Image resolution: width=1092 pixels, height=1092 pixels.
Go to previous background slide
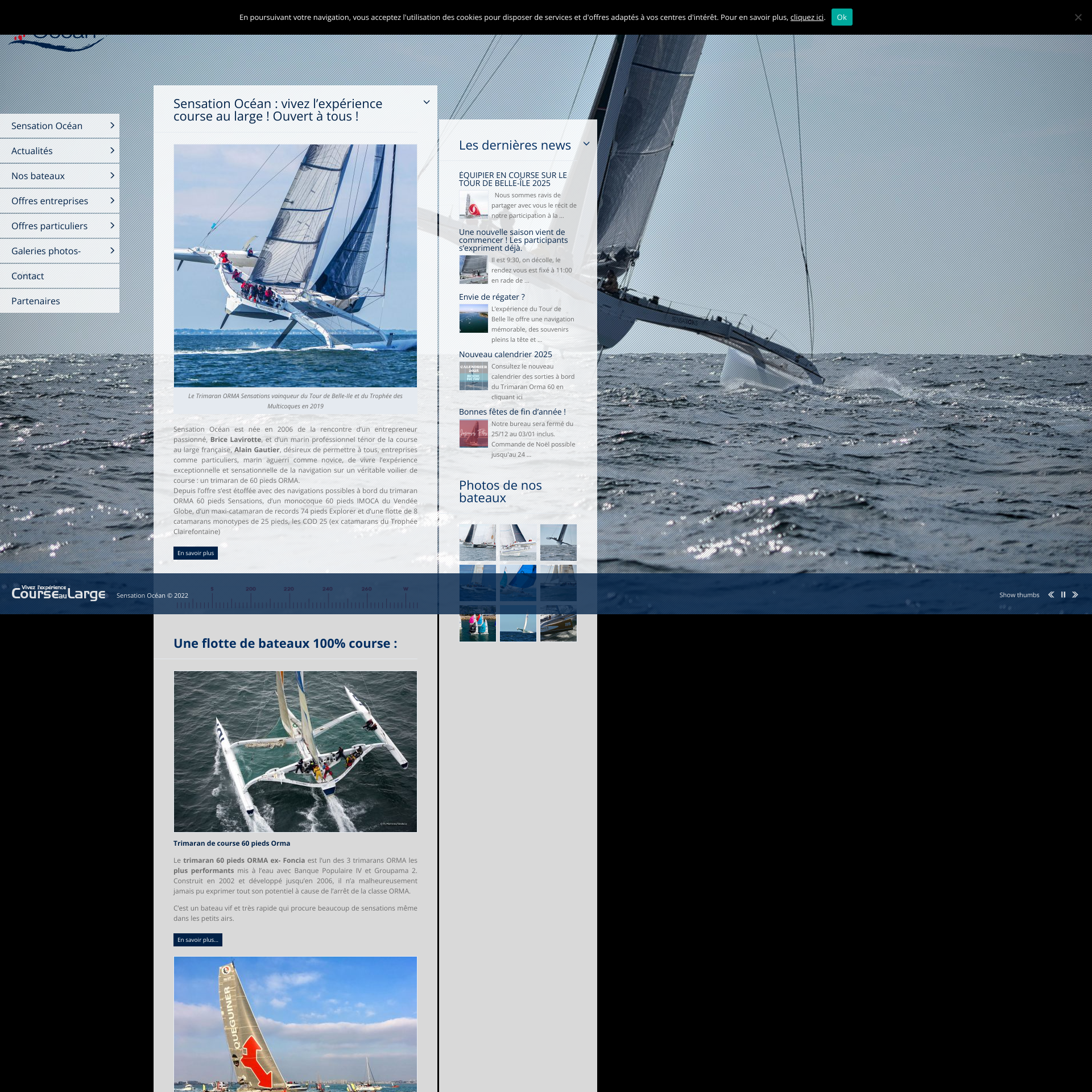click(x=1051, y=595)
